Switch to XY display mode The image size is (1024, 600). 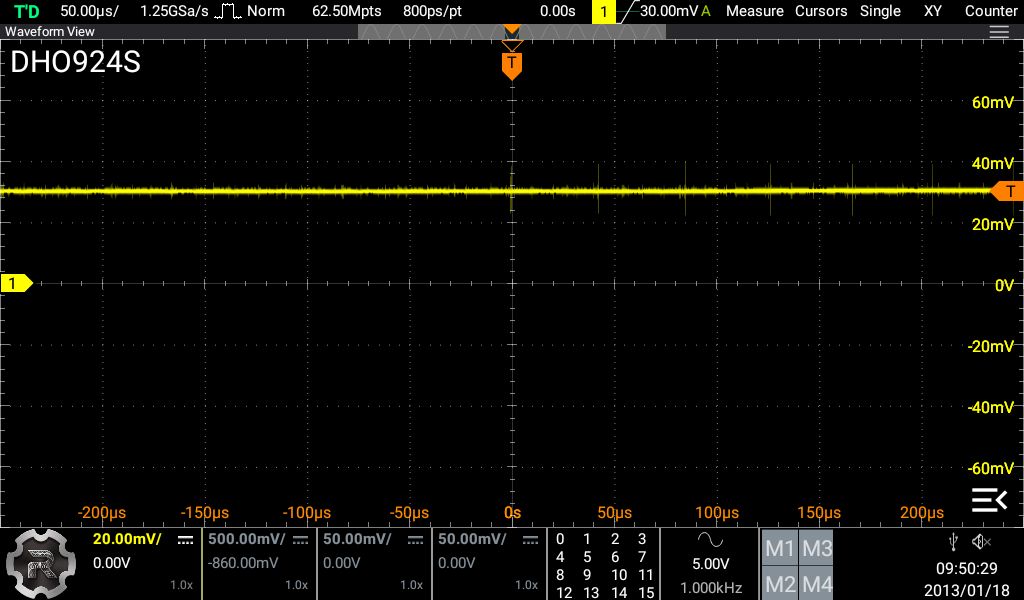click(x=931, y=11)
